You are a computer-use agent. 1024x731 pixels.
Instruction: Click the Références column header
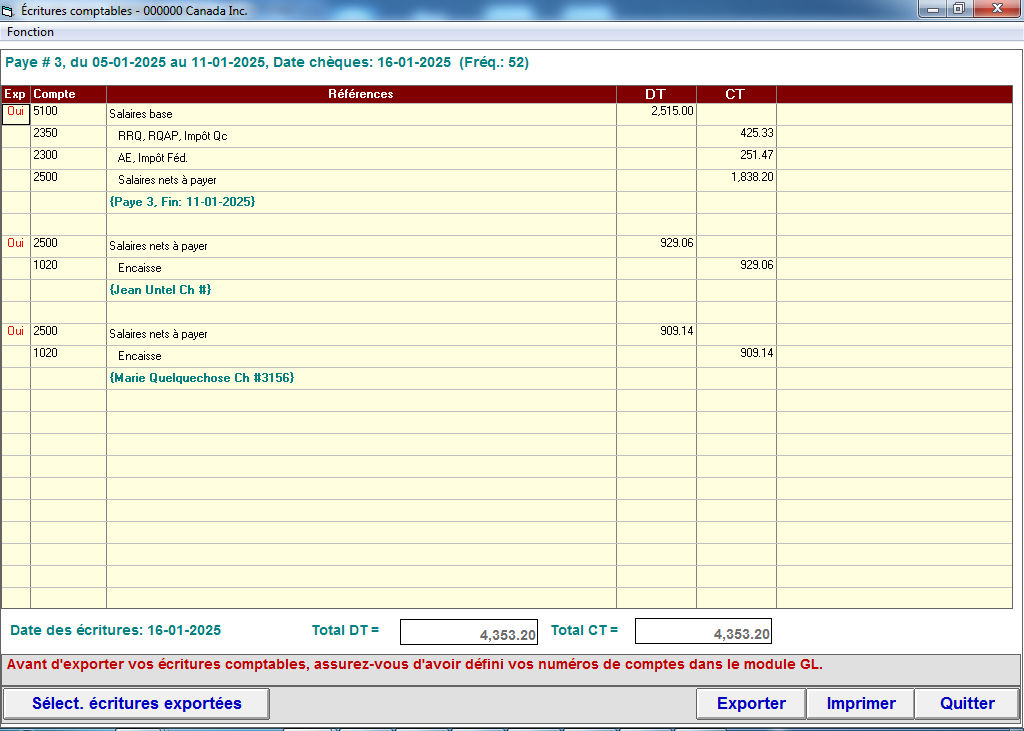click(361, 94)
